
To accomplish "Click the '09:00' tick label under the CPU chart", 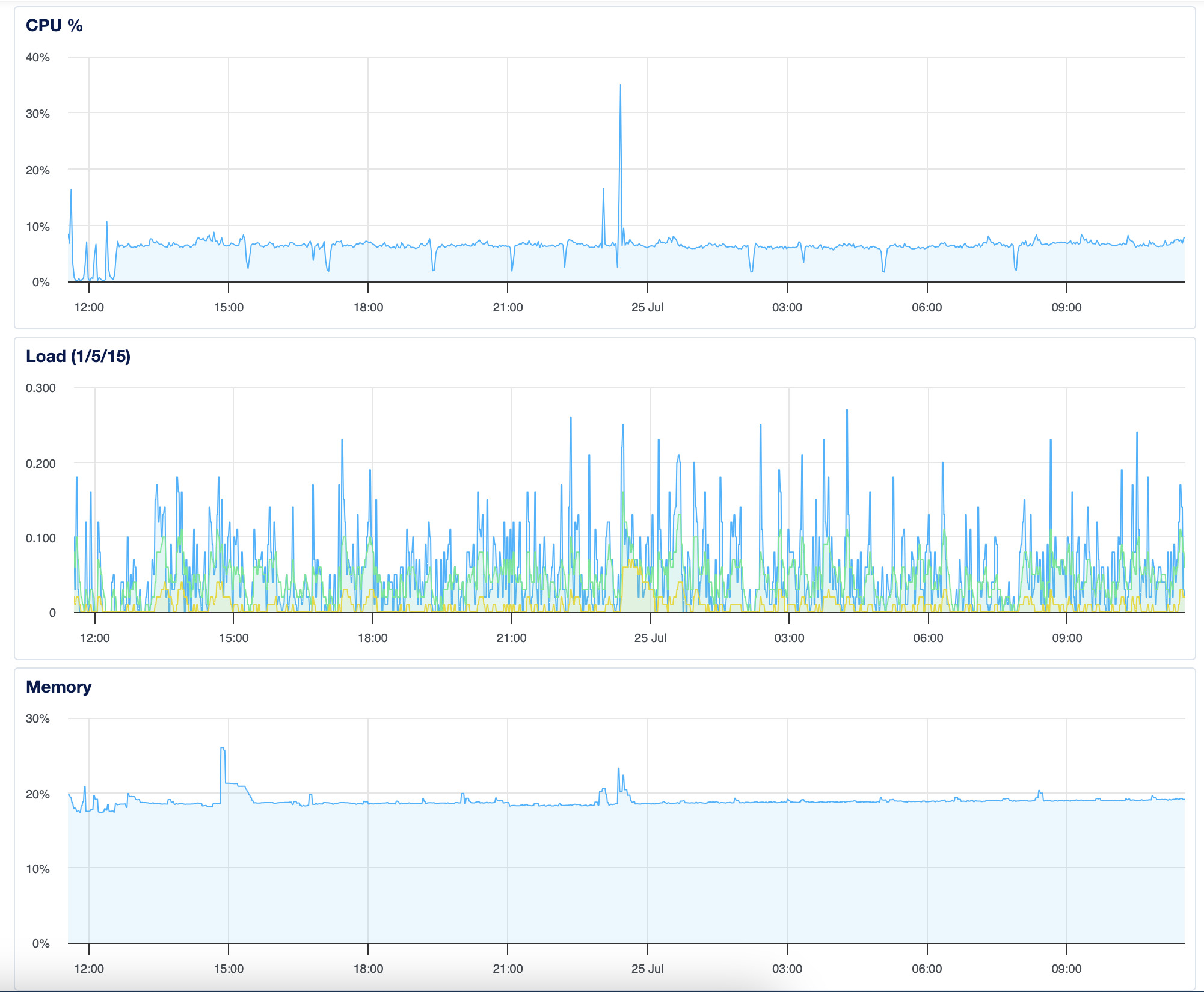I will (x=1066, y=307).
